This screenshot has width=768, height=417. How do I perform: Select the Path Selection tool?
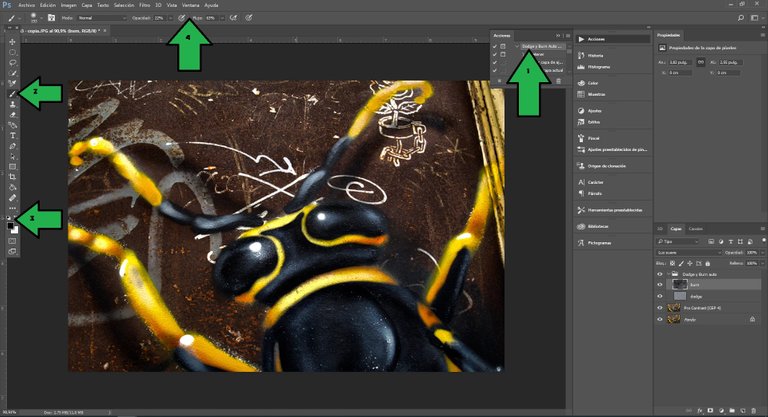click(x=12, y=157)
